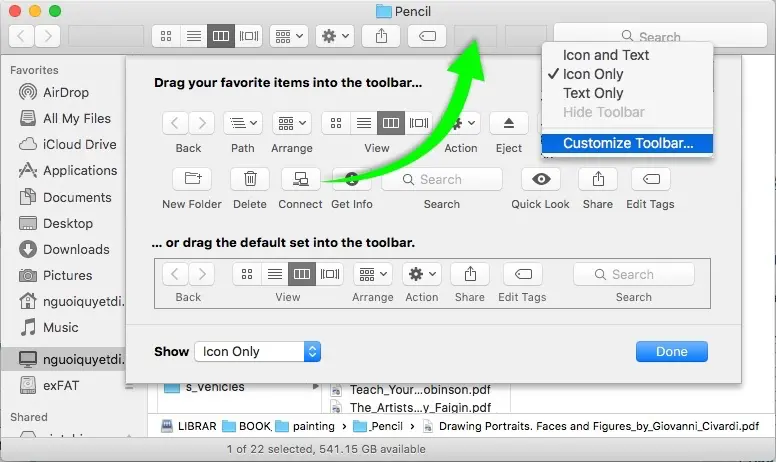Click the Share icon in Finder toolbar

381,36
